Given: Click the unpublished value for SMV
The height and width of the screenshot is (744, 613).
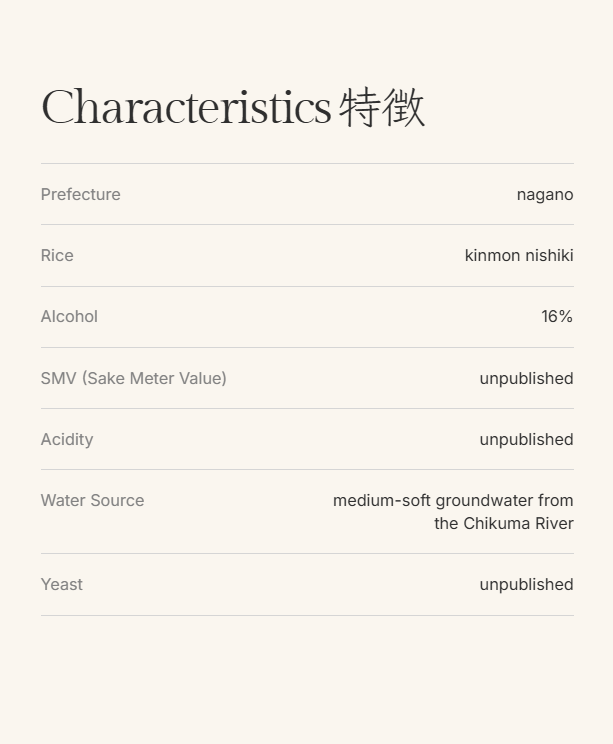Looking at the screenshot, I should click(527, 379).
